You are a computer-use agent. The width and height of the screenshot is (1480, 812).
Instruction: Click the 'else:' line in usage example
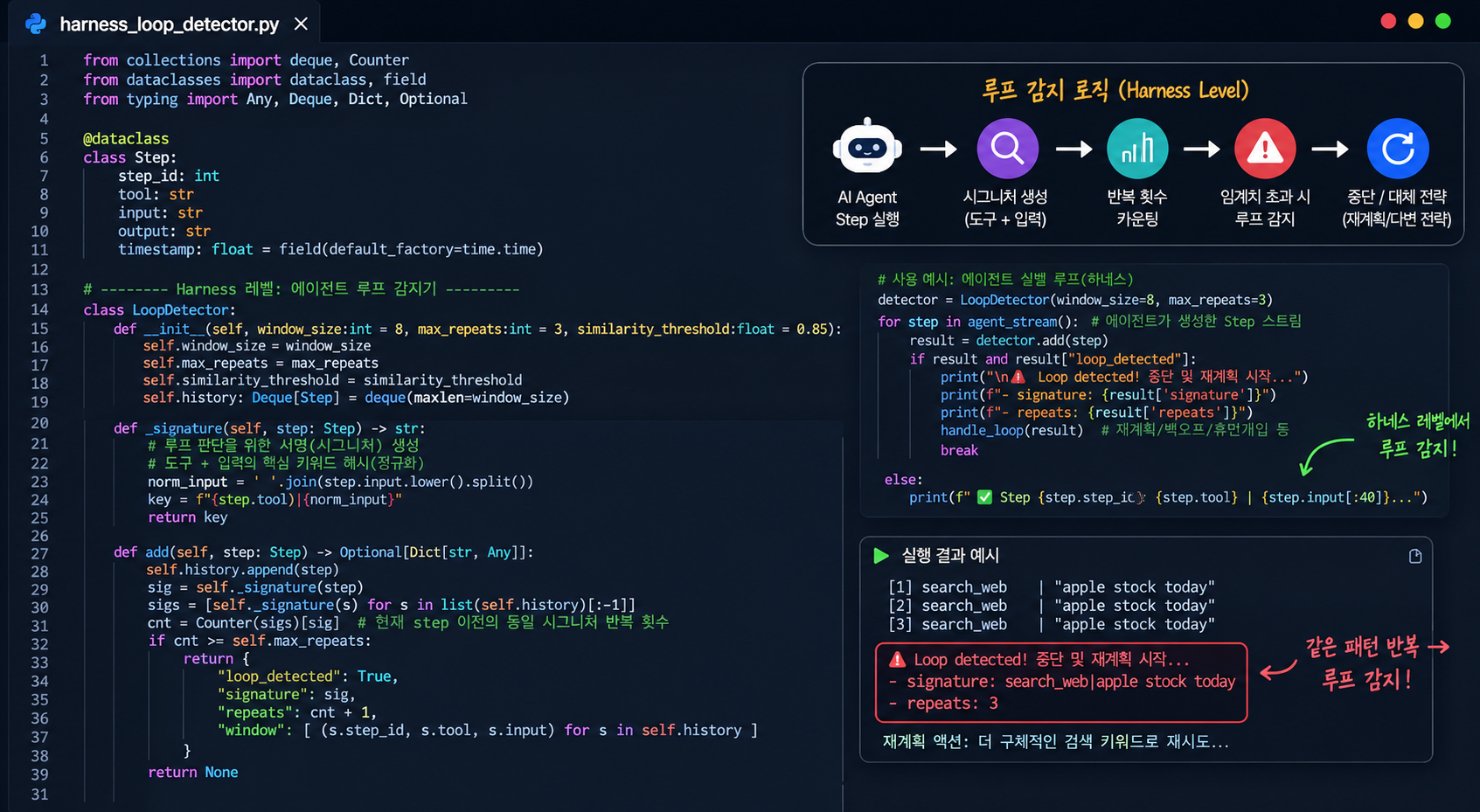click(903, 480)
